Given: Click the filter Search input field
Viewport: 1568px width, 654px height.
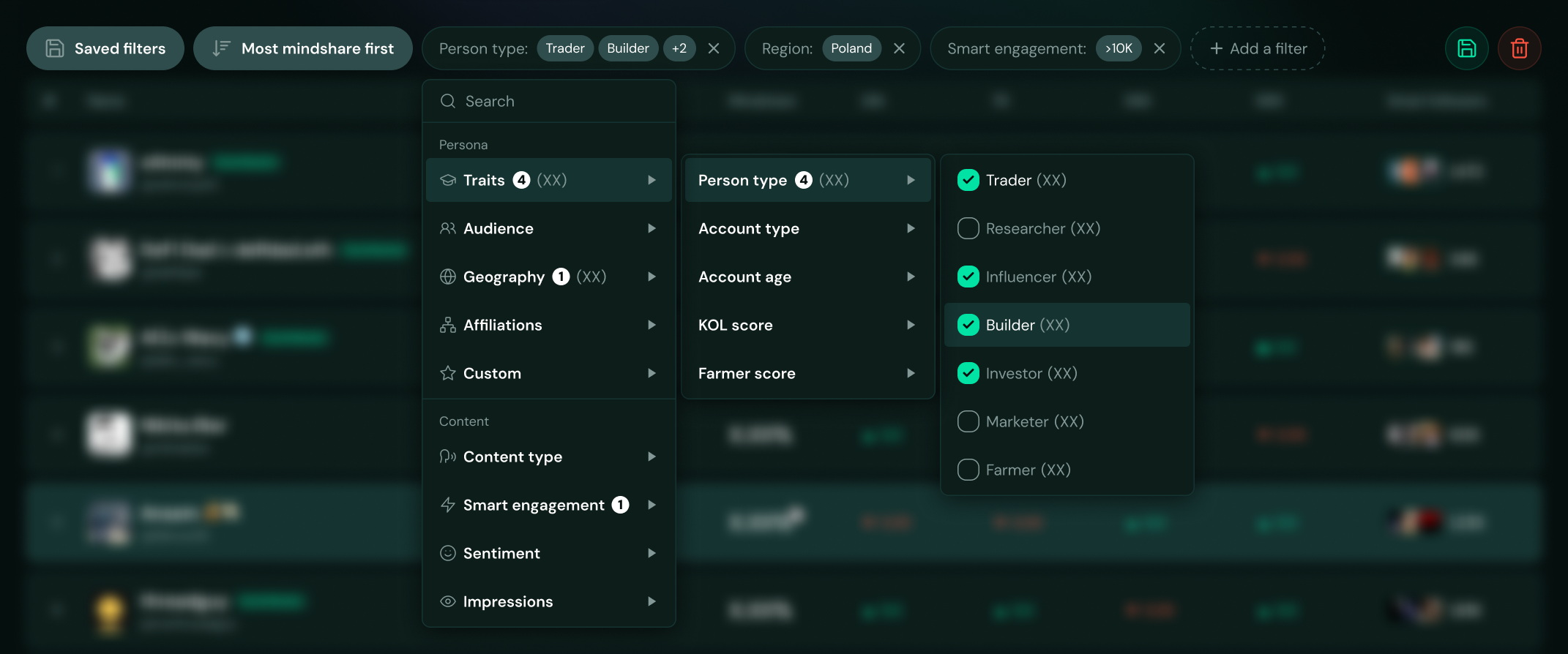Looking at the screenshot, I should 549,101.
